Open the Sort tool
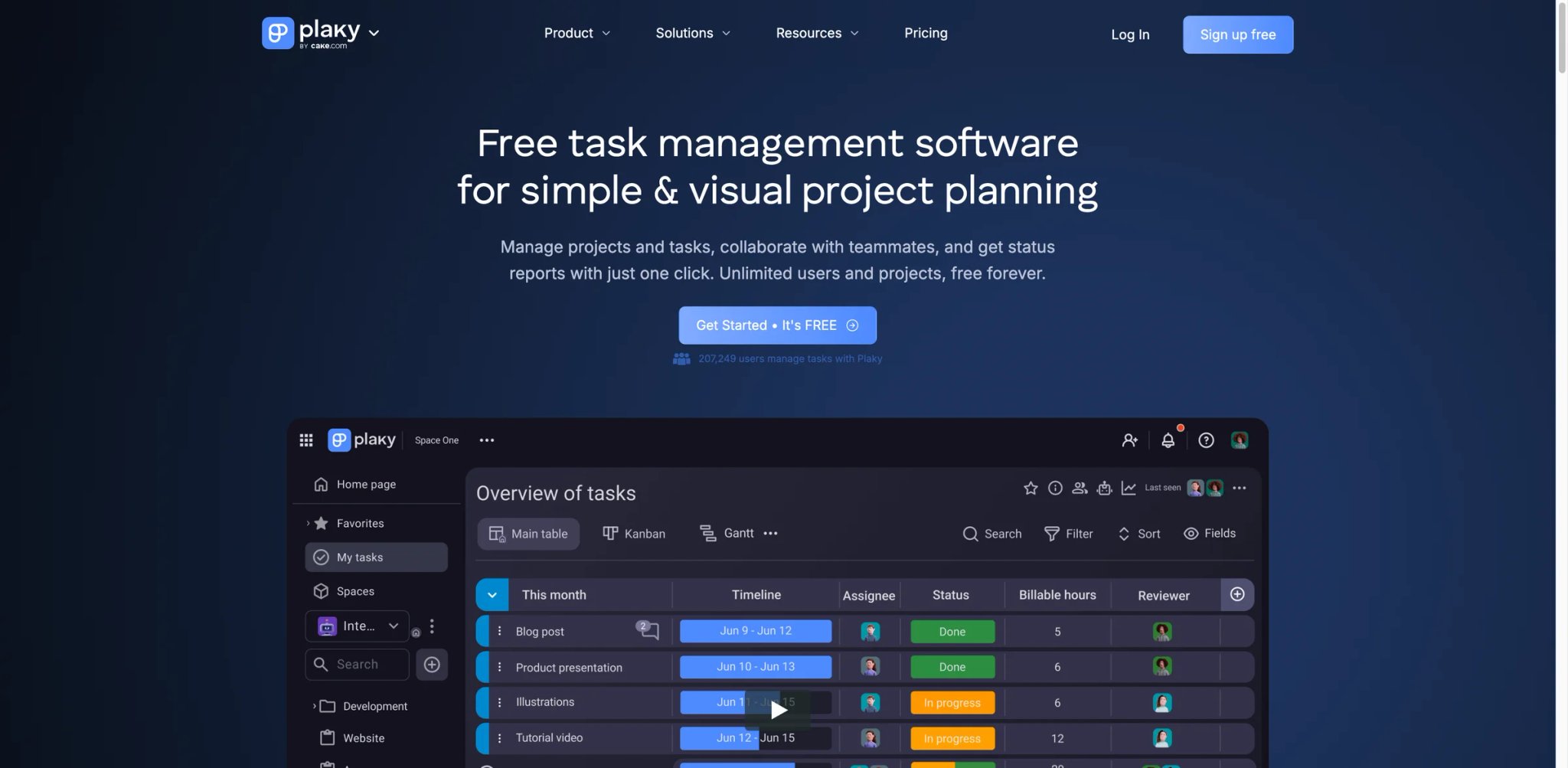Image resolution: width=1568 pixels, height=768 pixels. pos(1139,534)
